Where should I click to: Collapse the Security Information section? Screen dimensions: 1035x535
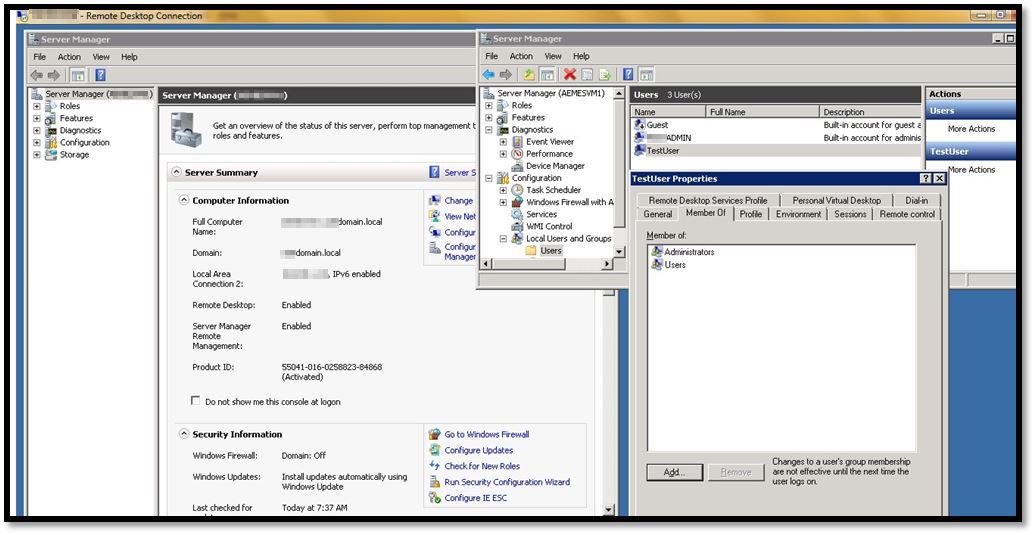(x=184, y=434)
